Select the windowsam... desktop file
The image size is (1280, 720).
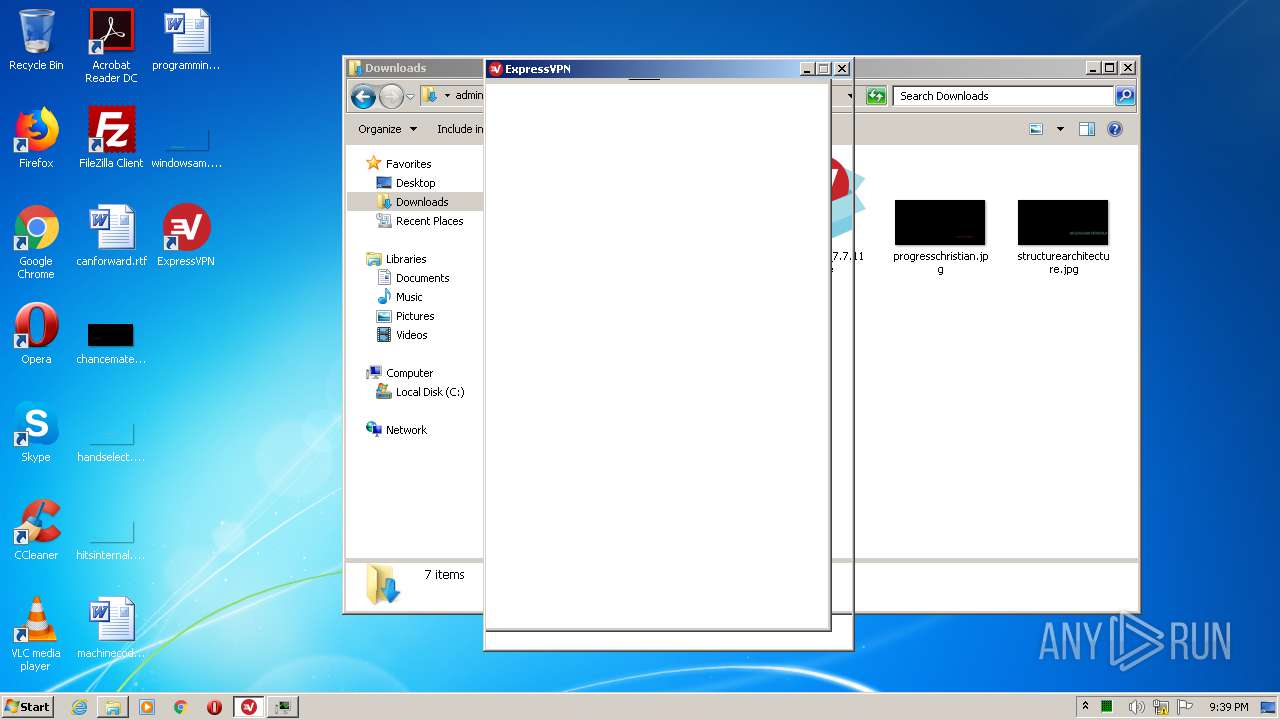(x=186, y=146)
